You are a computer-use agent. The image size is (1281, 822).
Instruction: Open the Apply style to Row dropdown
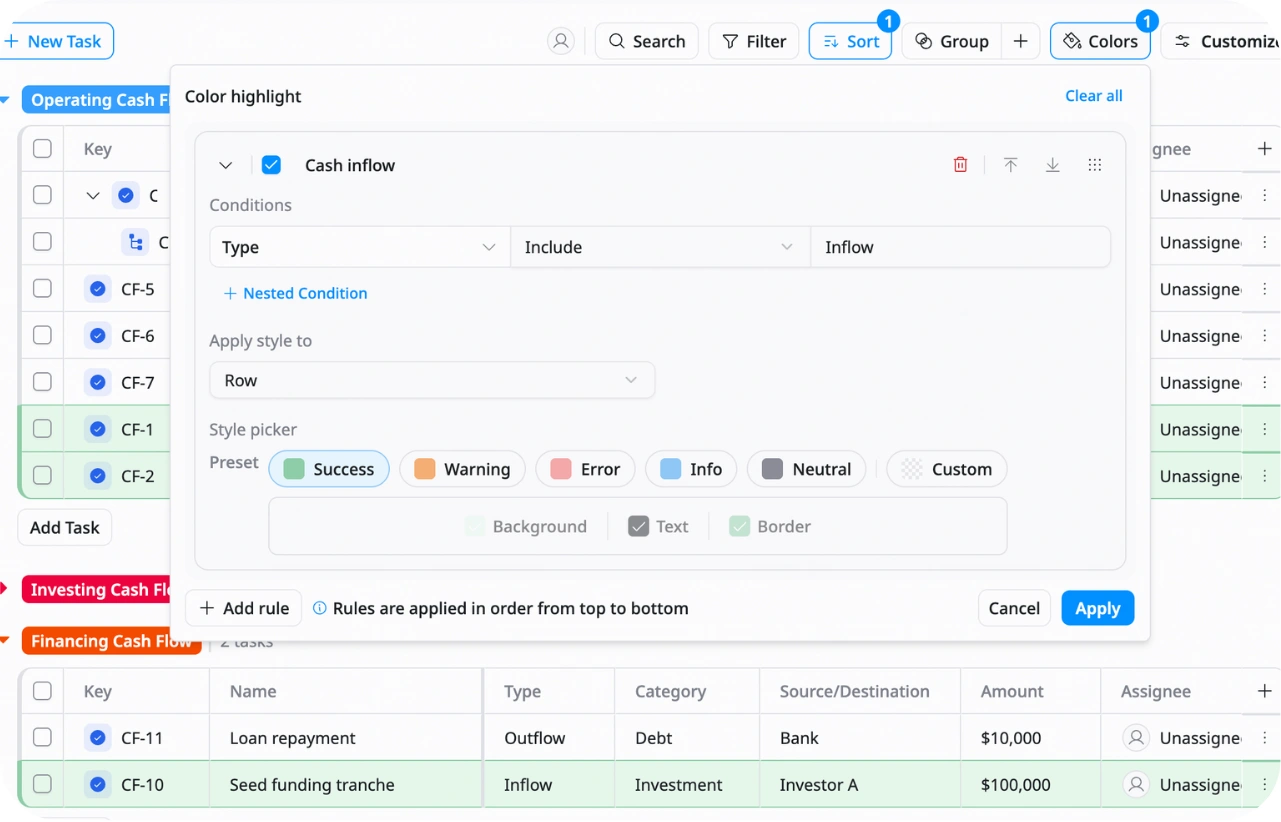pyautogui.click(x=432, y=380)
